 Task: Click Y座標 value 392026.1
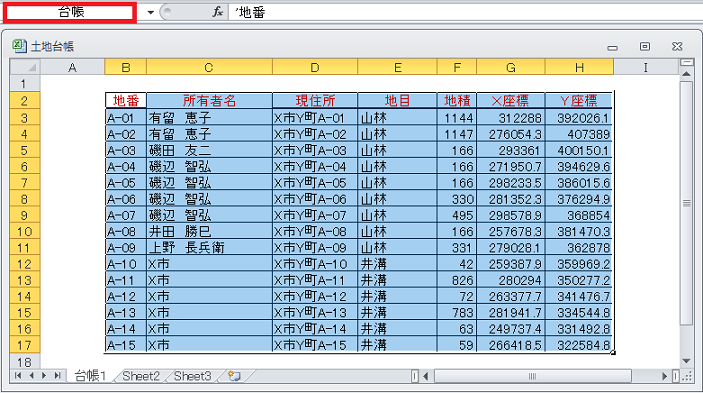(579, 117)
